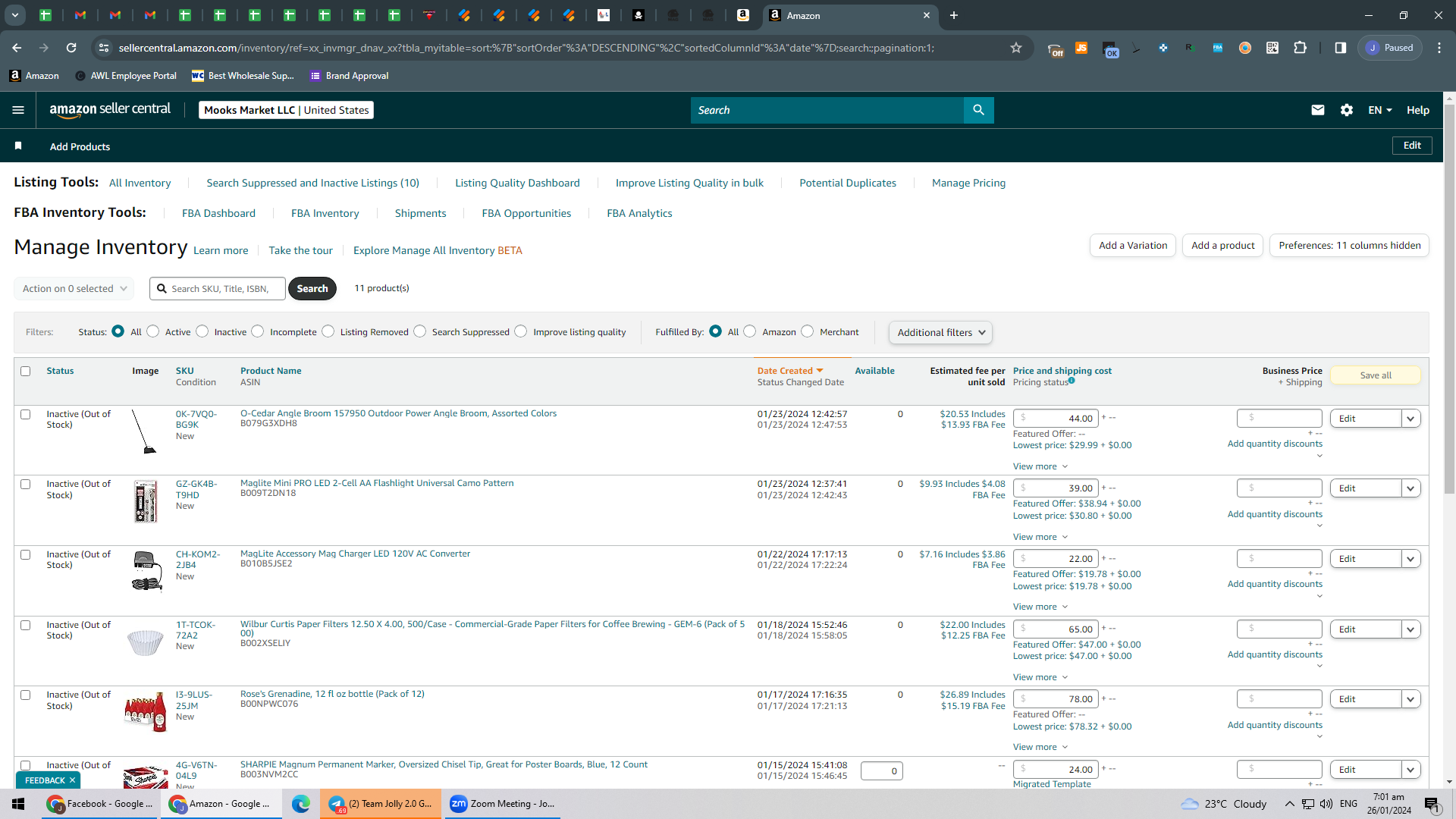Image resolution: width=1456 pixels, height=819 pixels.
Task: Open Edit dropdown arrow for Maglite Mini PRO row
Action: (1410, 488)
